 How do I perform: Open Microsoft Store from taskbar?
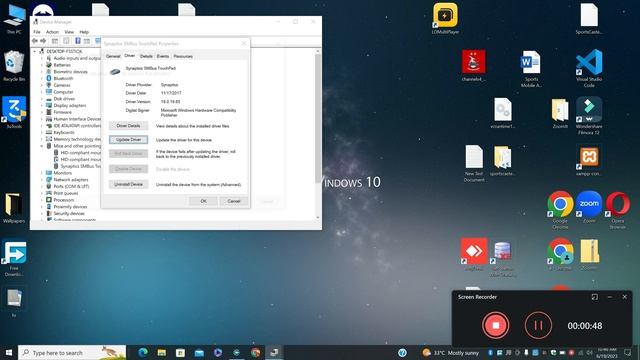180,352
